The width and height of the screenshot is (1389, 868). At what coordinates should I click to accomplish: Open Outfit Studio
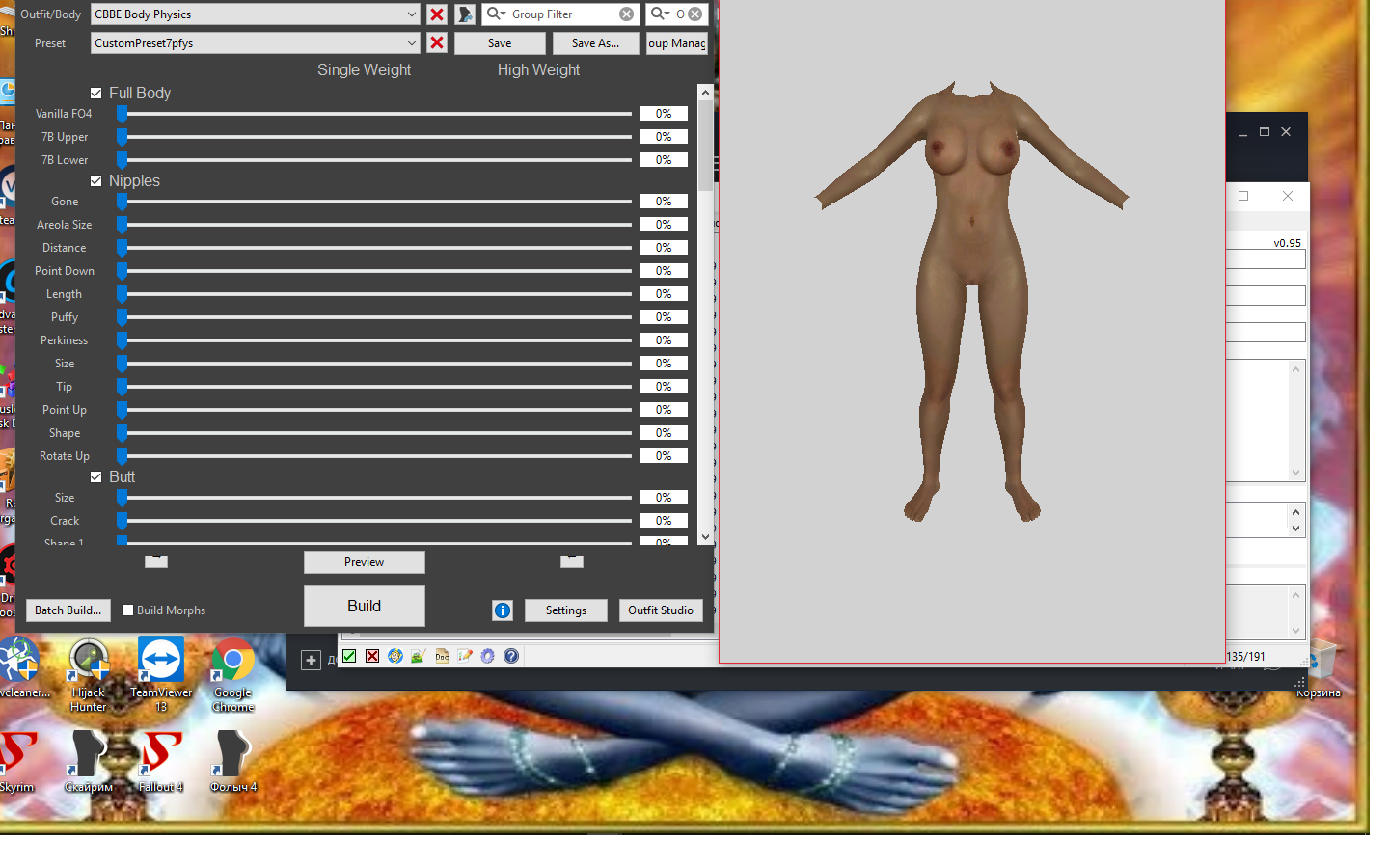[x=661, y=610]
